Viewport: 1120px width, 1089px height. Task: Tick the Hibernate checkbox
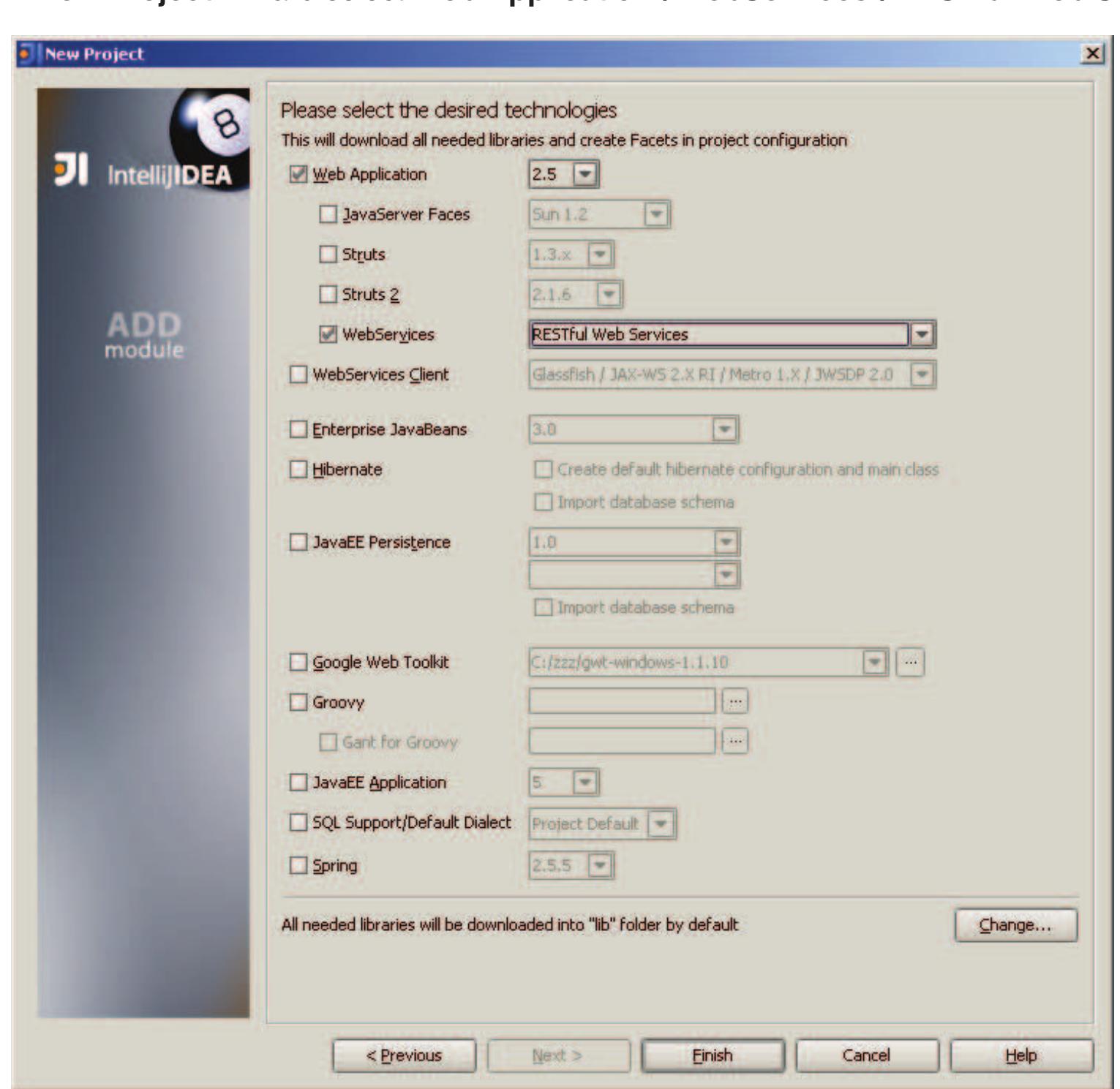(298, 469)
